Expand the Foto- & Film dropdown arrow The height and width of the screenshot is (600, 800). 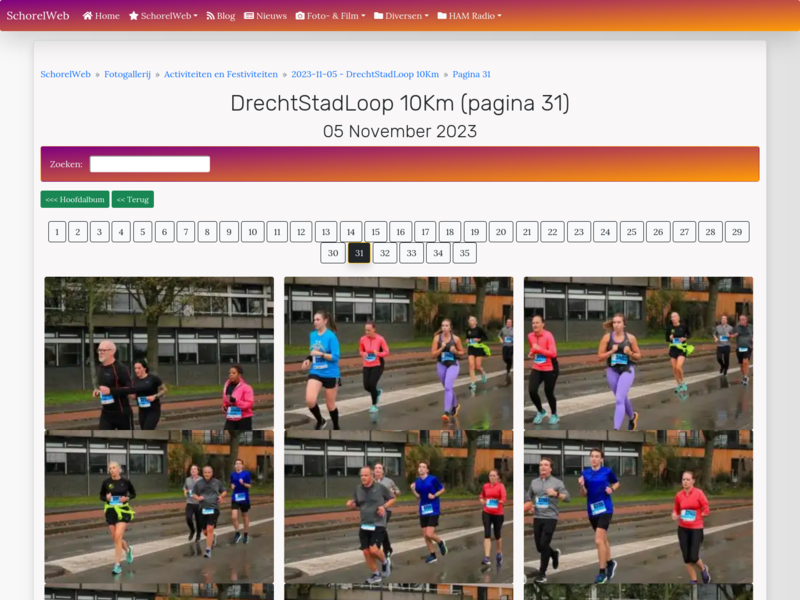(363, 16)
